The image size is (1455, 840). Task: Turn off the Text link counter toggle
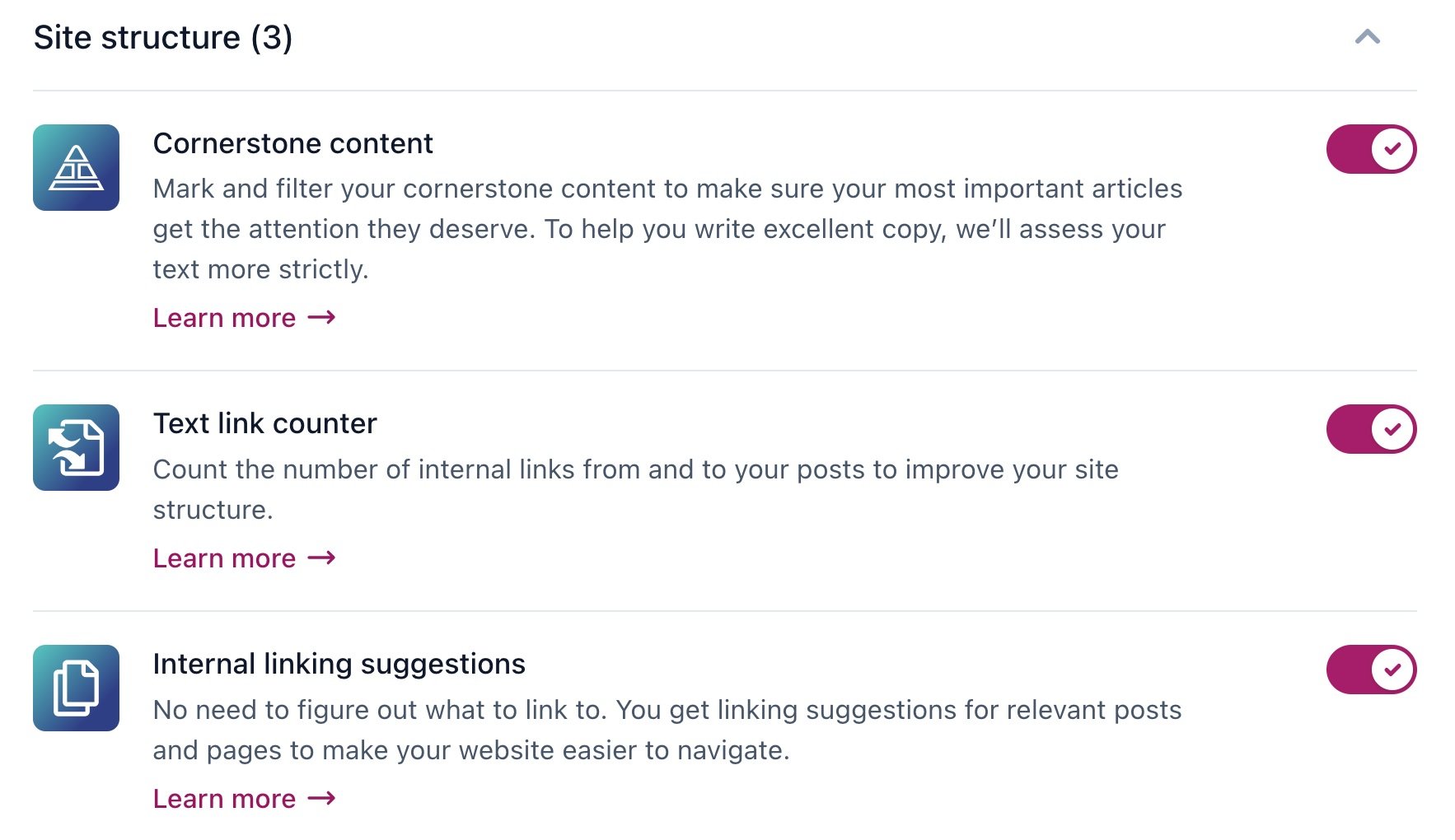pos(1371,429)
